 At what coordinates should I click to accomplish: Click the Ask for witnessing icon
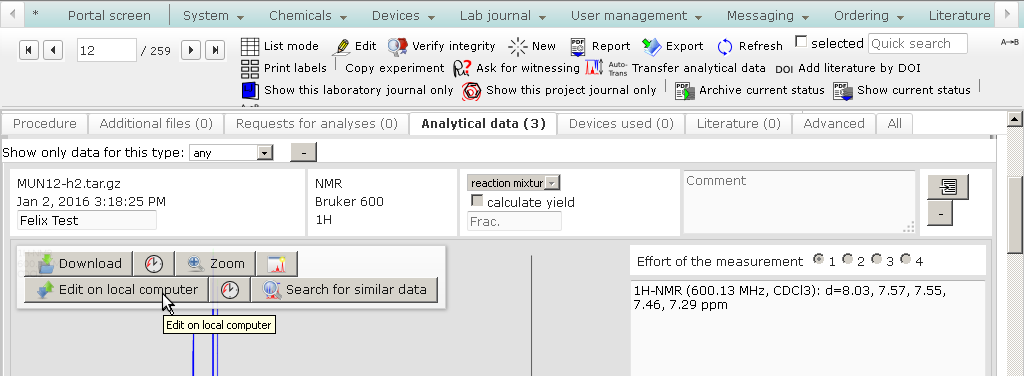click(462, 68)
